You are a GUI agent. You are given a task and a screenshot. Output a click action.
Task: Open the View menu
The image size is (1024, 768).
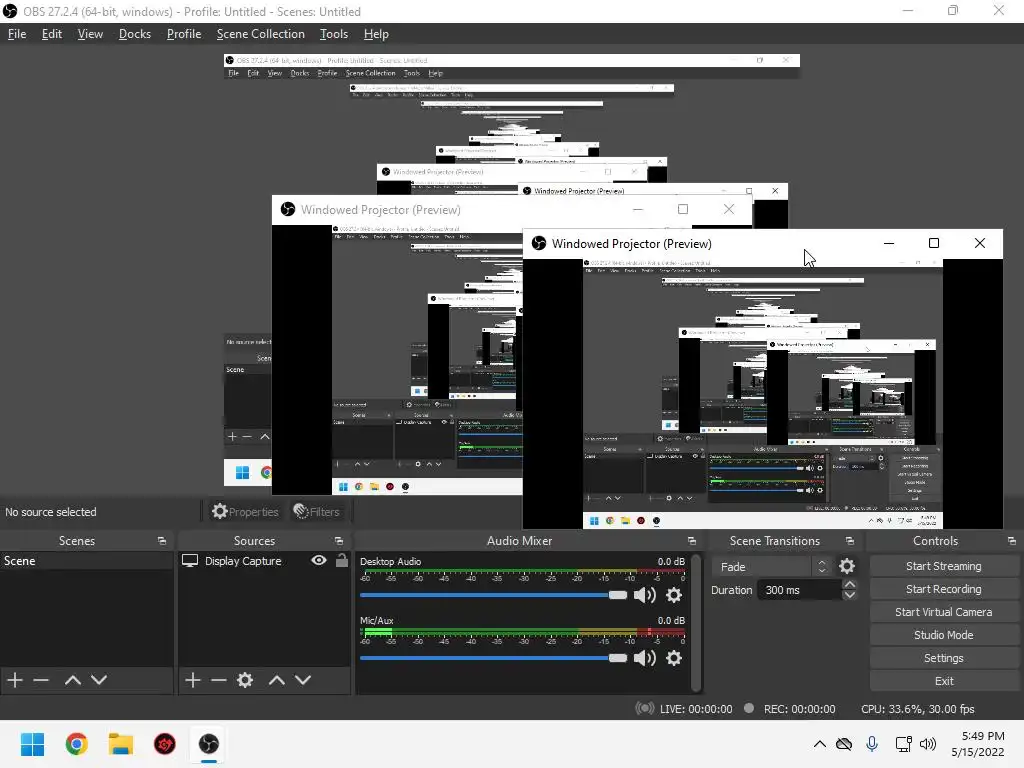90,34
